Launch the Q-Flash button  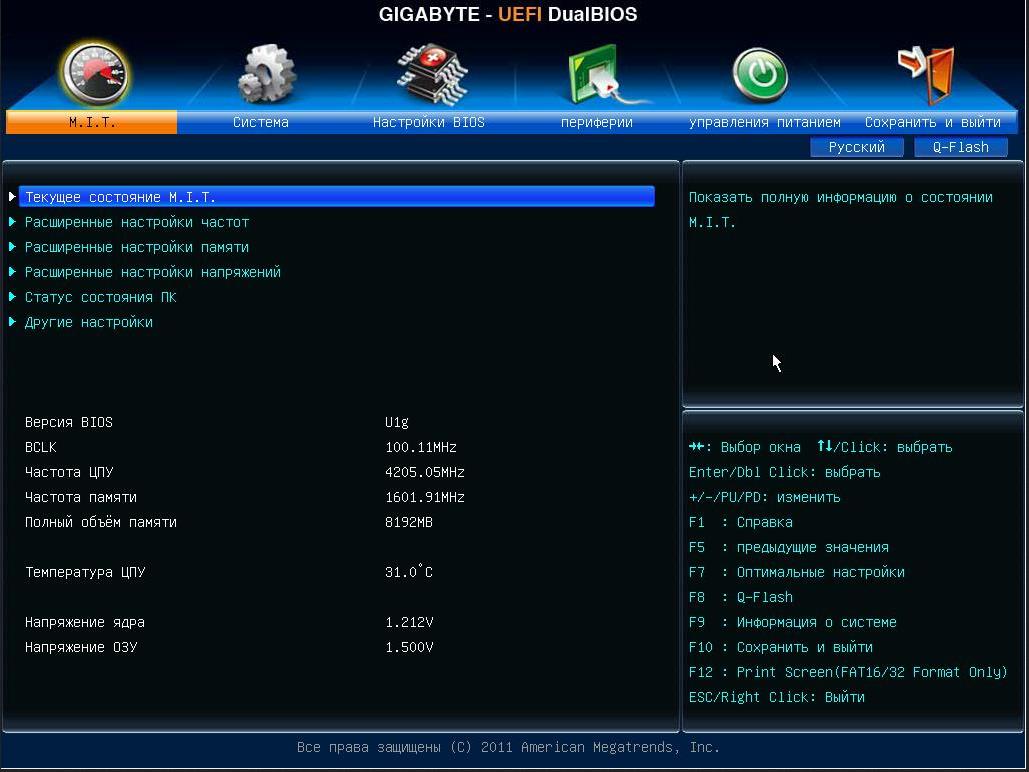(960, 147)
